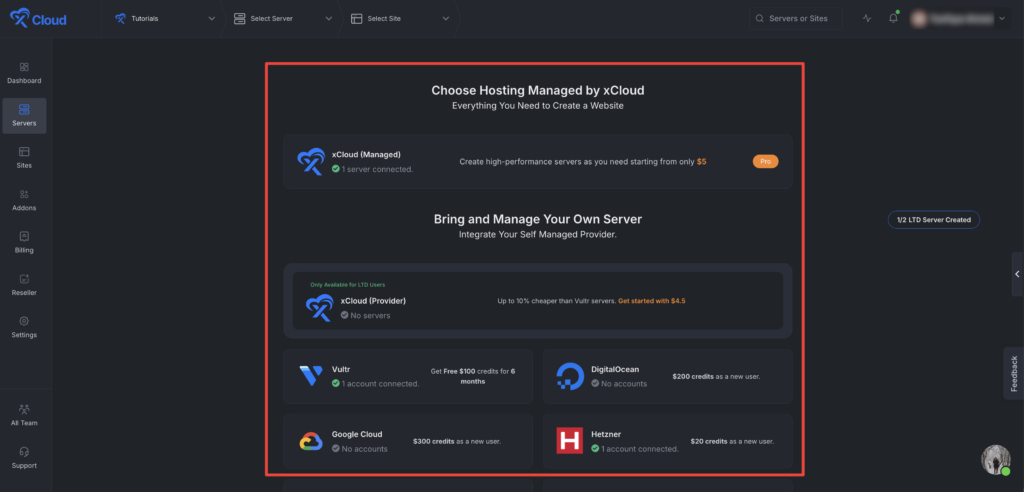The image size is (1024, 492).
Task: Click the Hetzner logo icon
Action: [569, 440]
